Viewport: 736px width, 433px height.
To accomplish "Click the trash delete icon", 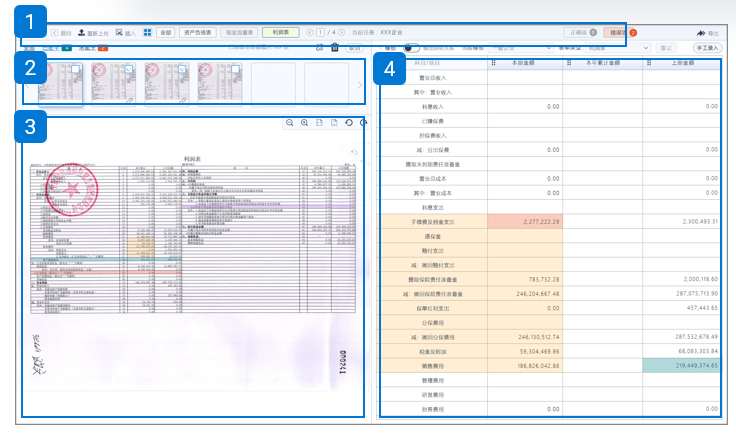I will [x=333, y=48].
